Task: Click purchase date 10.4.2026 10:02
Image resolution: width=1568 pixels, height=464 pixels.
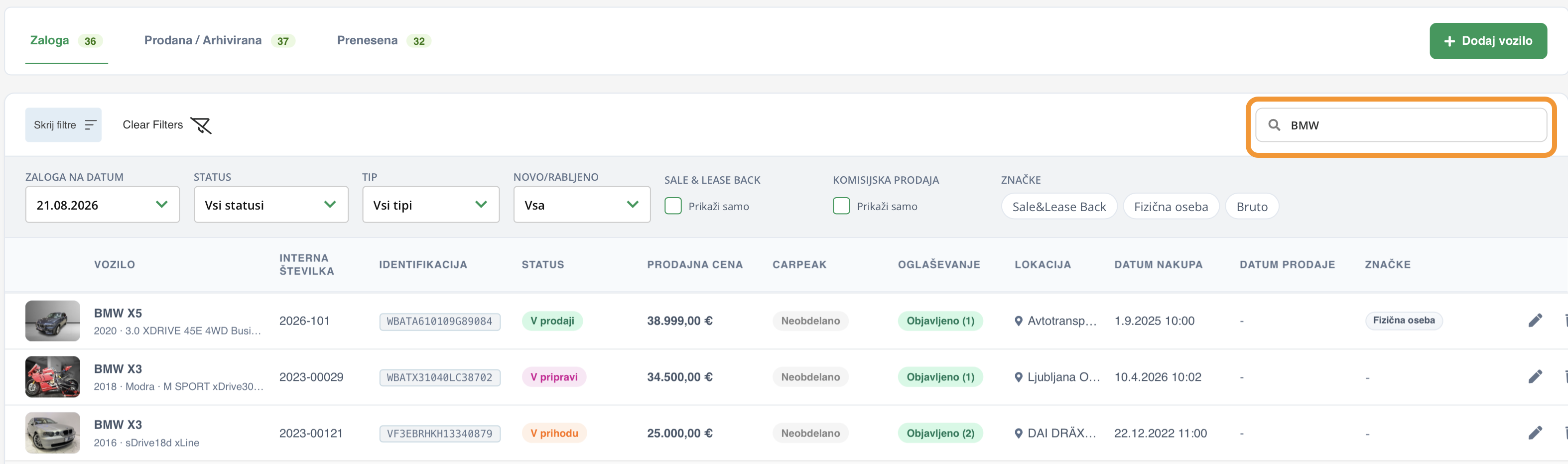Action: [x=1158, y=377]
